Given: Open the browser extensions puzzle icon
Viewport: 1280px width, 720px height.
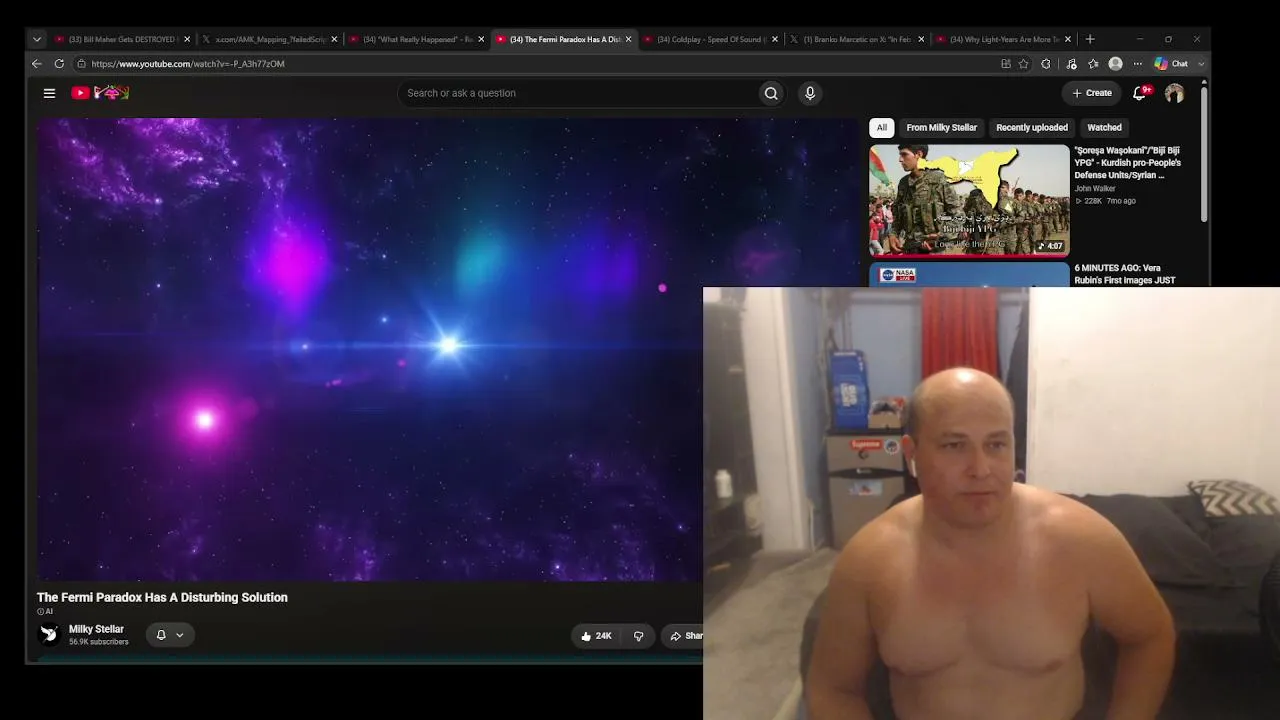Looking at the screenshot, I should (x=1046, y=64).
